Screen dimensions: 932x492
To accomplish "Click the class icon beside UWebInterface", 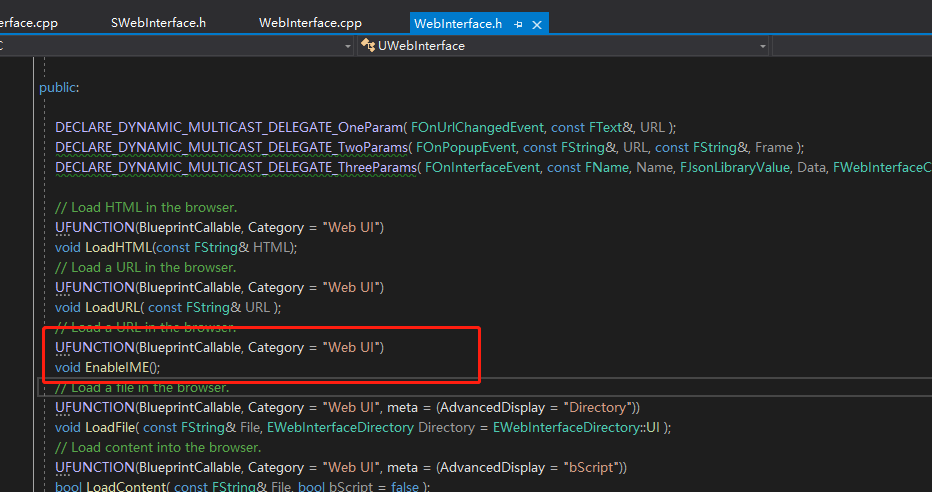I will [x=368, y=46].
